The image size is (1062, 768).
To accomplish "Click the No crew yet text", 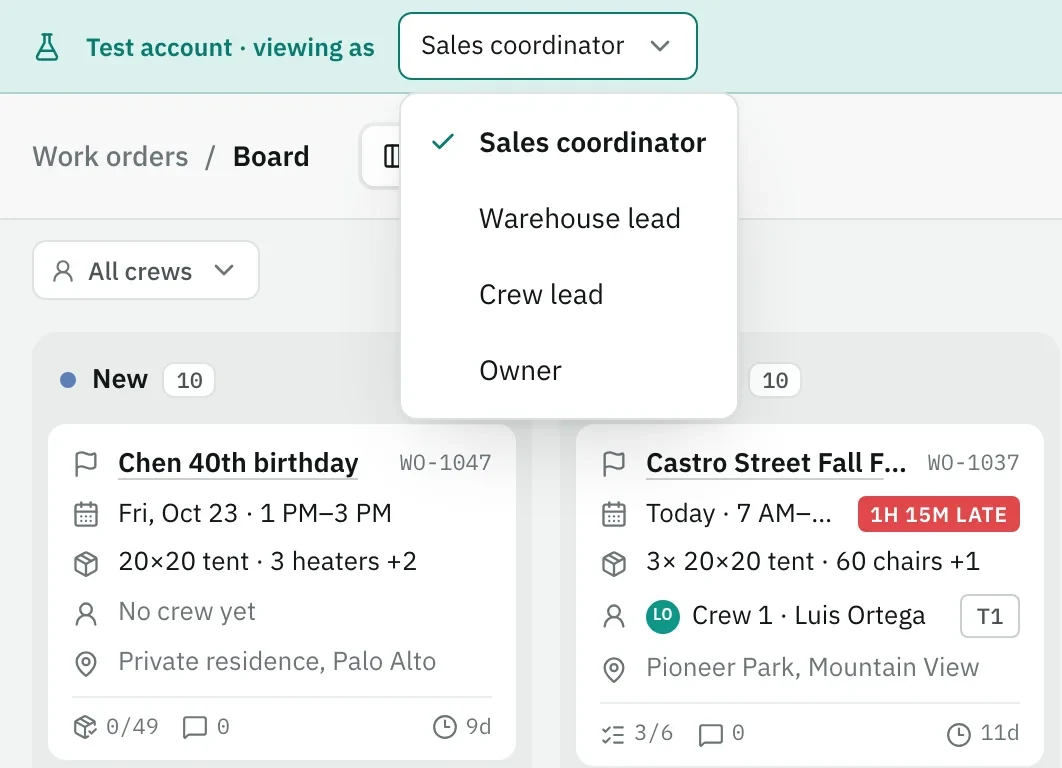I will pyautogui.click(x=187, y=612).
